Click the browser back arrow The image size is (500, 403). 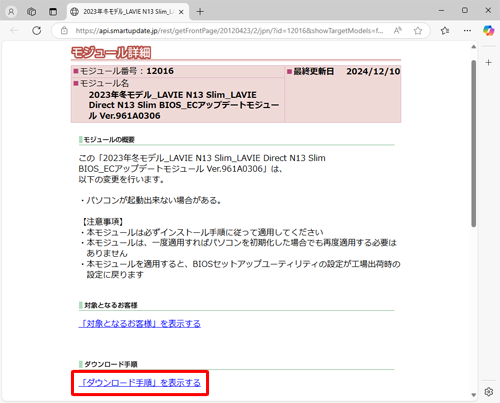14,31
